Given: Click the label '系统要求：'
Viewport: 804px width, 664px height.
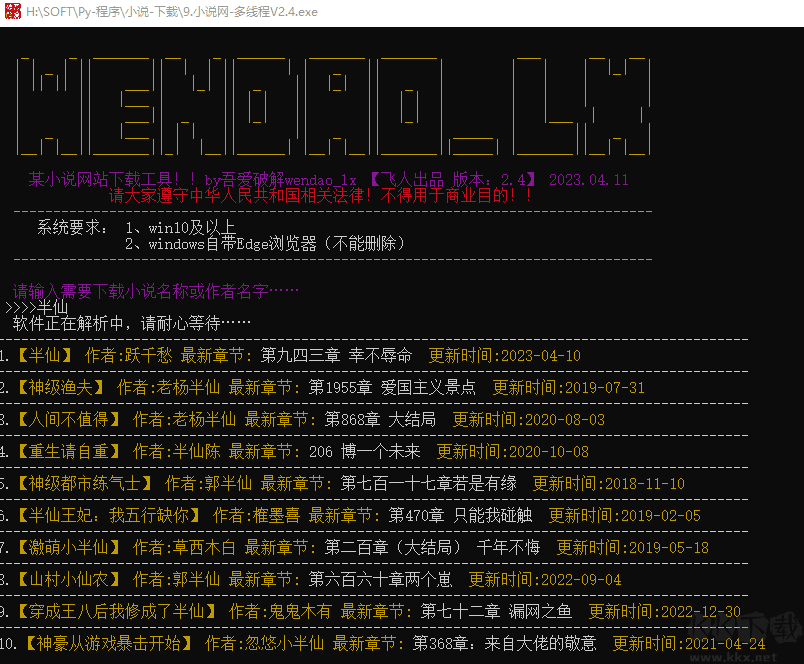Looking at the screenshot, I should click(73, 227).
